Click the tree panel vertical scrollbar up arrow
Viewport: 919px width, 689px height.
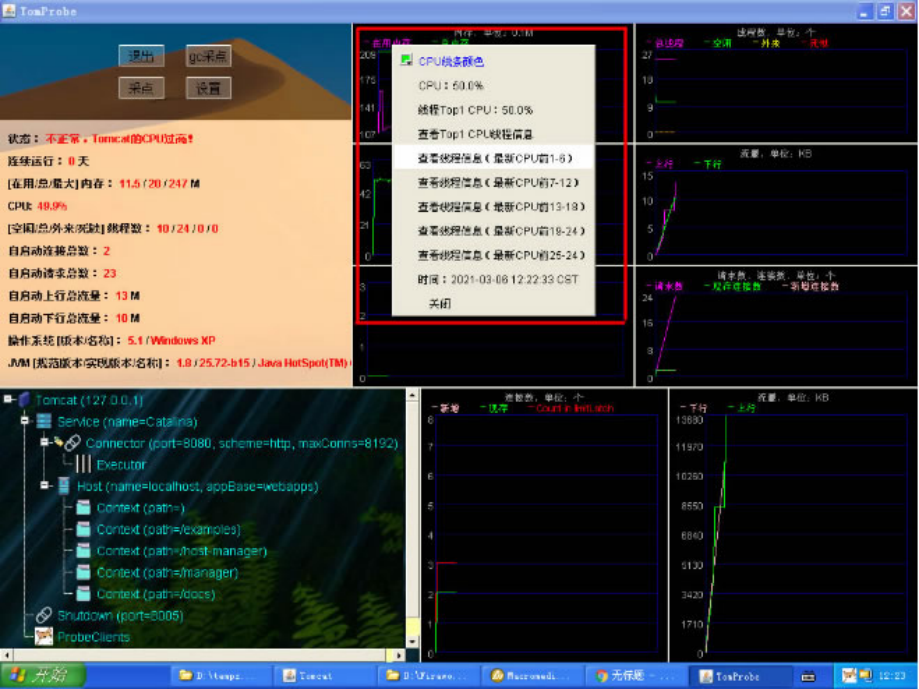click(x=413, y=395)
